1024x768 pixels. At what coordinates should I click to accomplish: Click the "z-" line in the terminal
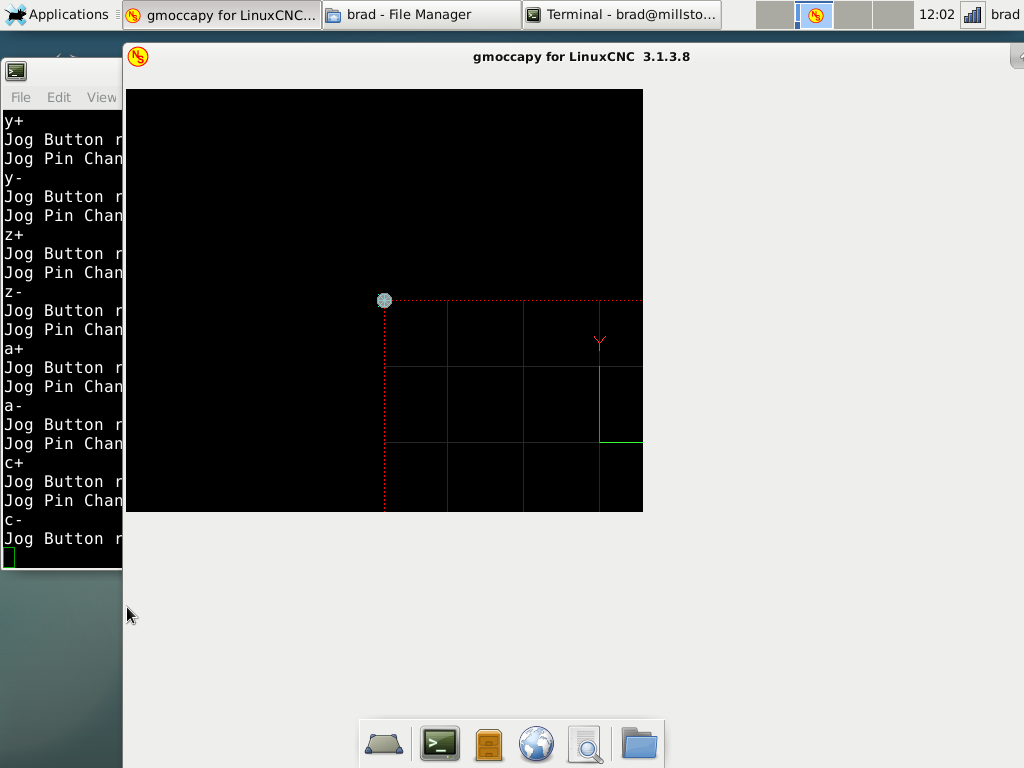click(14, 292)
